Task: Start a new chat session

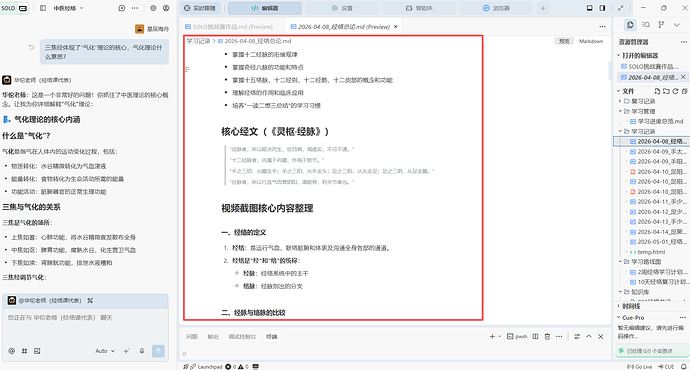Action: click(x=122, y=8)
